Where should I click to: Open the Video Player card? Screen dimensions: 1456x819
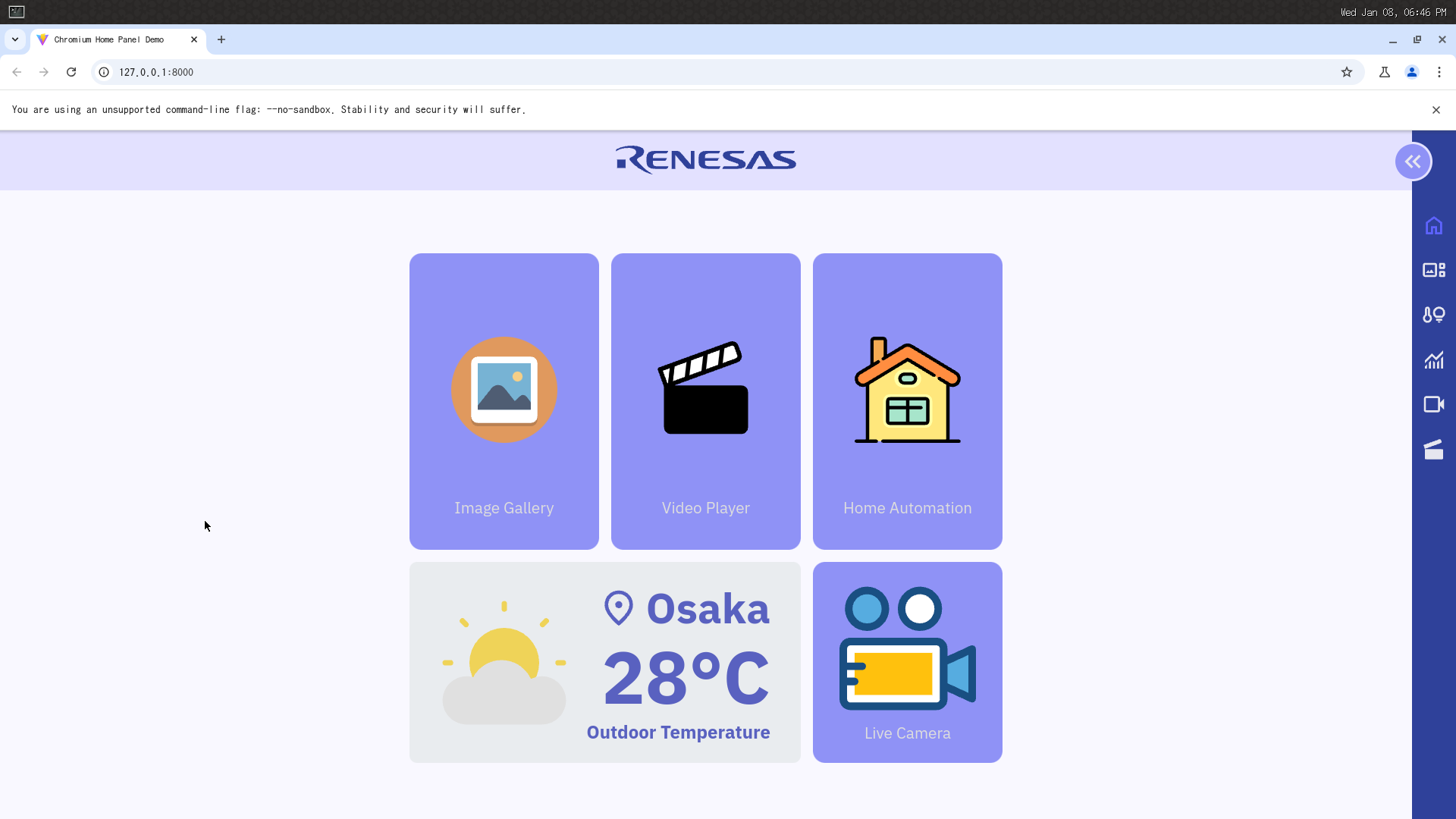coord(706,401)
